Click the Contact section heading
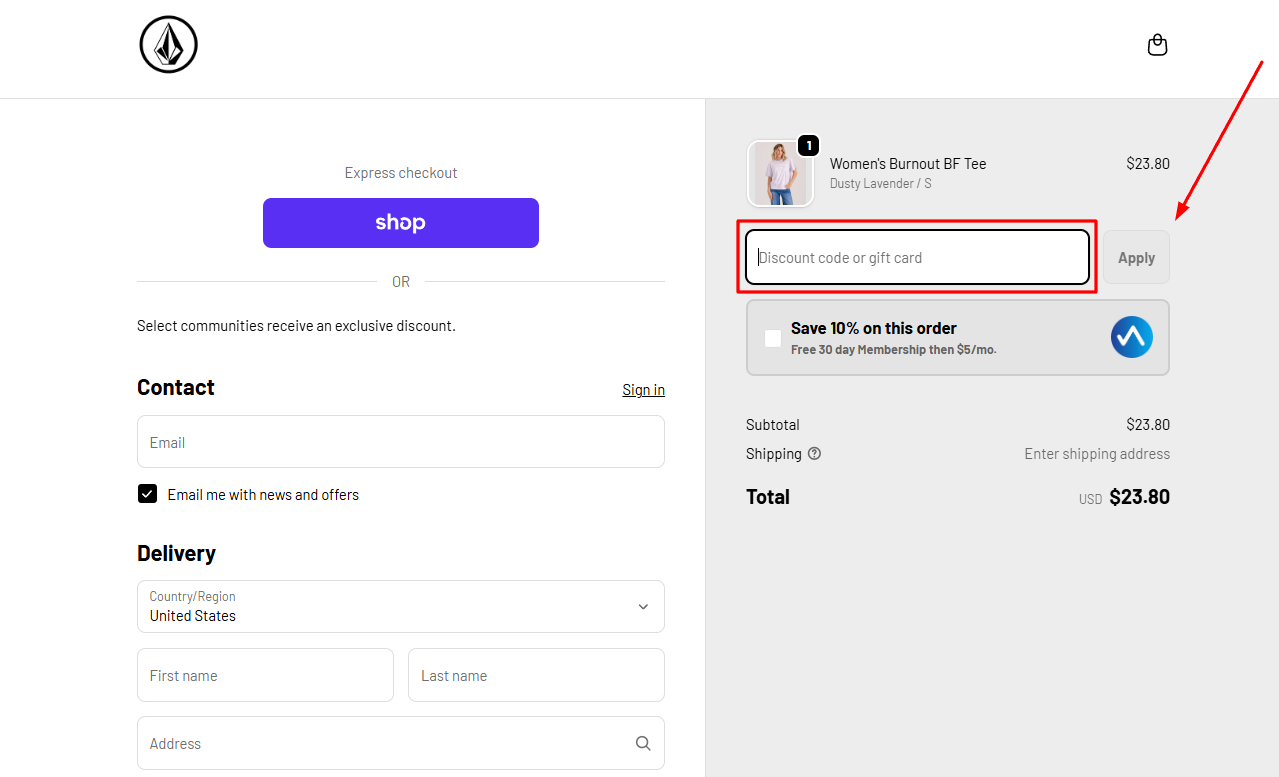Viewport: 1279px width, 777px height. pyautogui.click(x=176, y=387)
